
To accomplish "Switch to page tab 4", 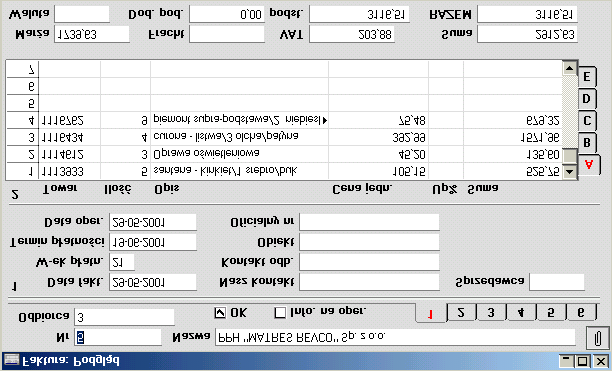I will pyautogui.click(x=521, y=312).
